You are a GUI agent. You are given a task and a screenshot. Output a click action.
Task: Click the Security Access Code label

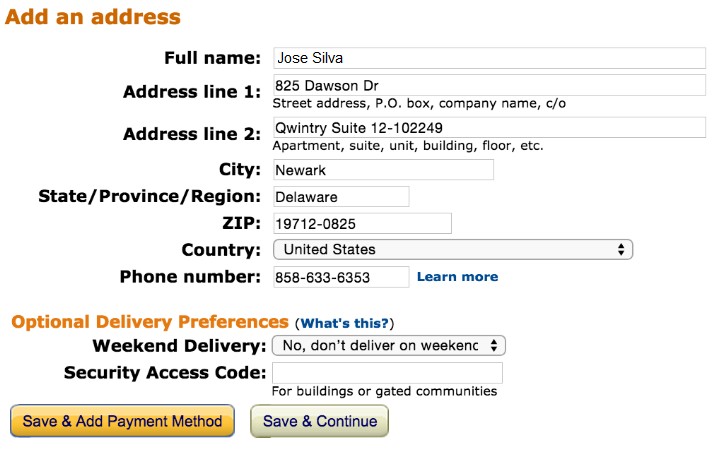164,372
